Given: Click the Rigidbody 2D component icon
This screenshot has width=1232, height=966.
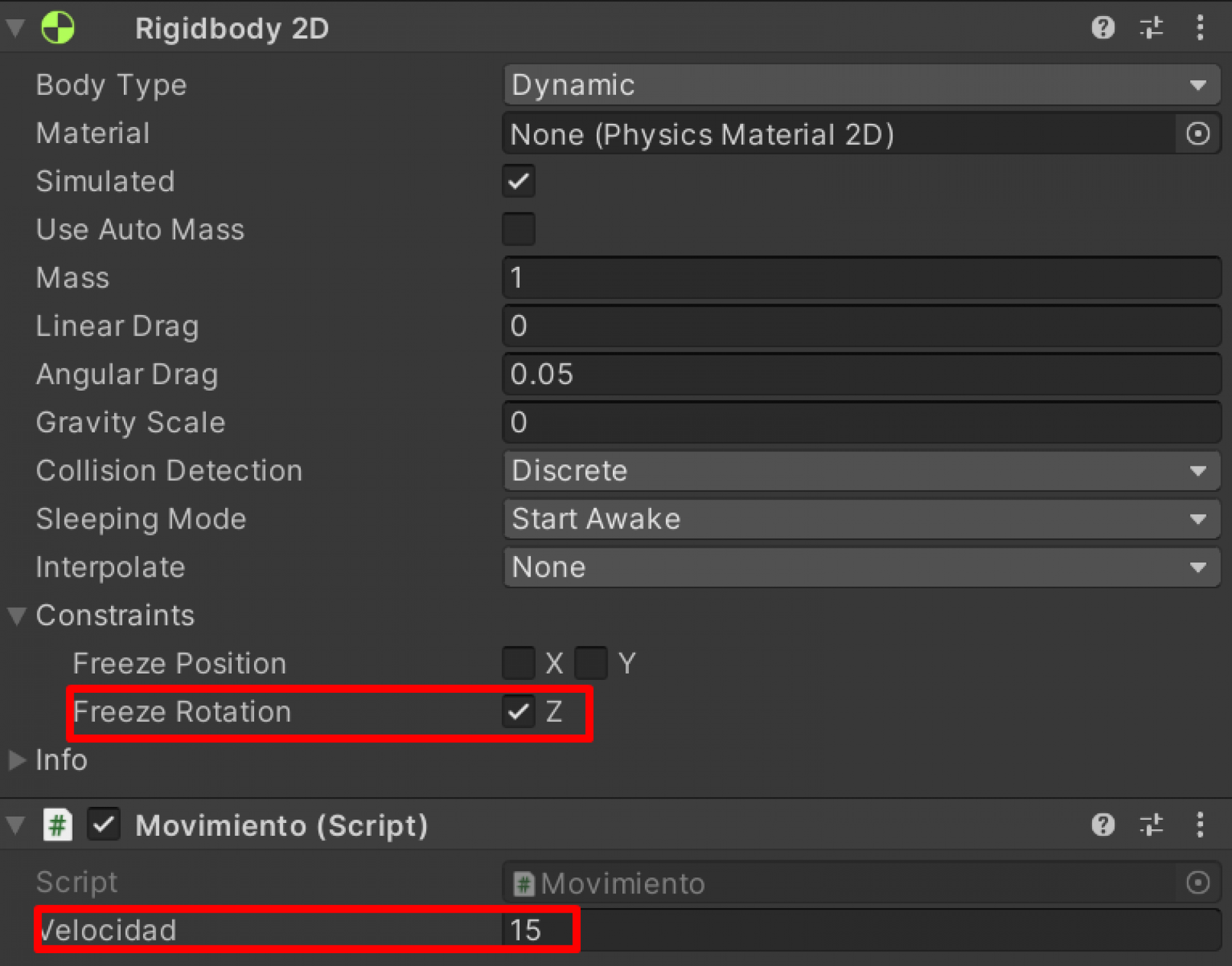Looking at the screenshot, I should (58, 28).
